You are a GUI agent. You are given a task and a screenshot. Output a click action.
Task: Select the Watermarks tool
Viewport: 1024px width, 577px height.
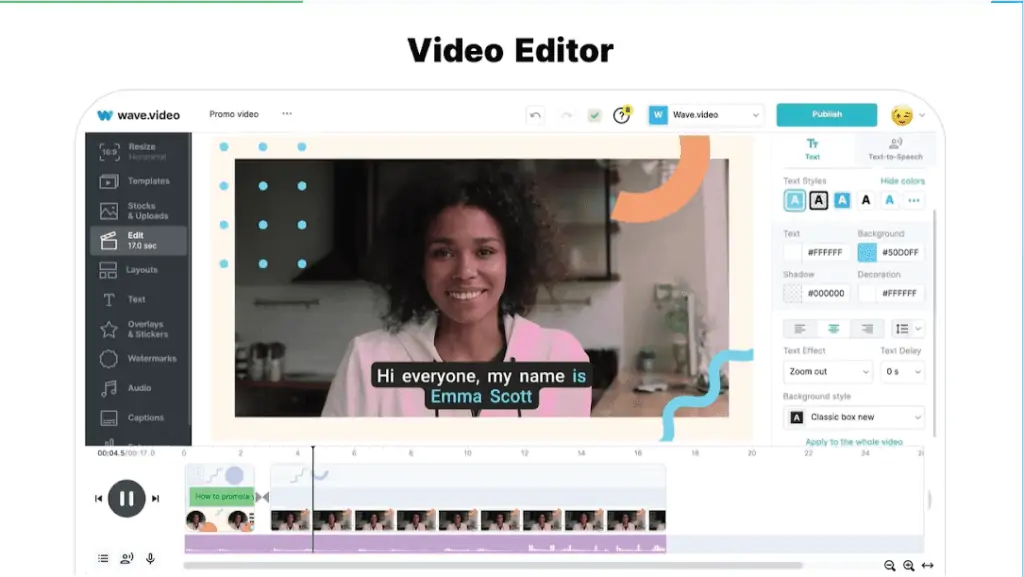click(140, 357)
